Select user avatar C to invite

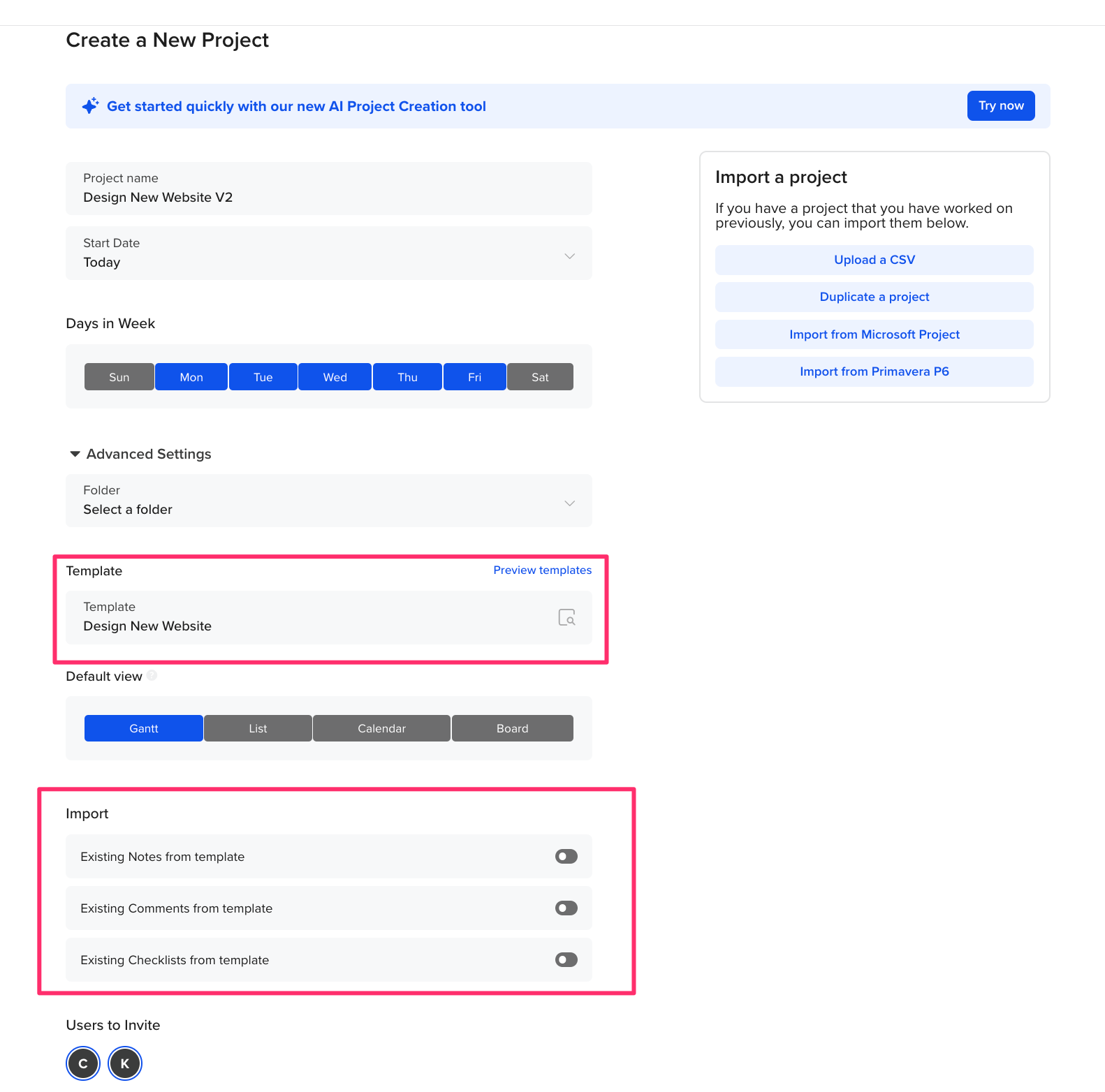[x=83, y=1063]
